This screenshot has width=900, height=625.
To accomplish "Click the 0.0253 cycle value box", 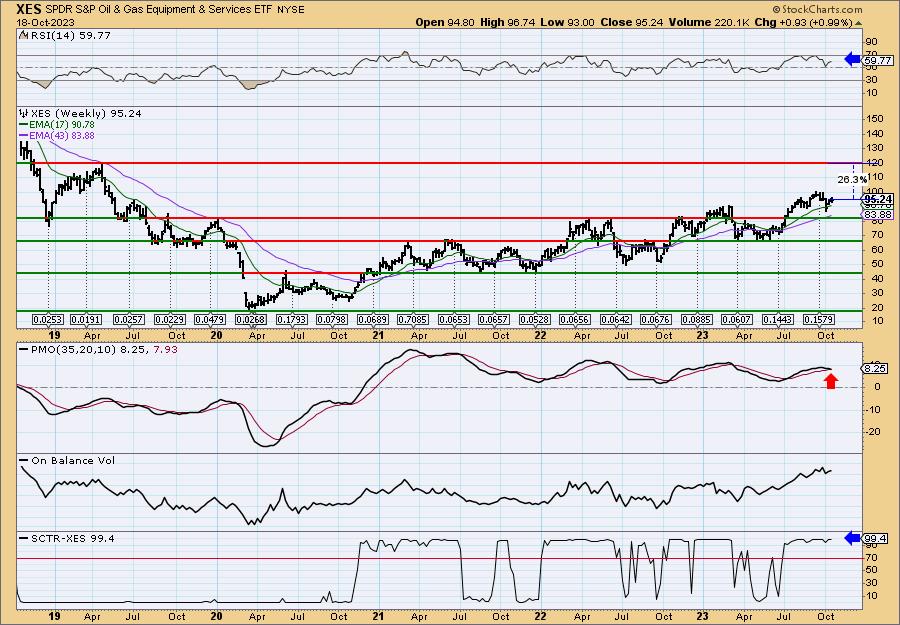I will 47,319.
